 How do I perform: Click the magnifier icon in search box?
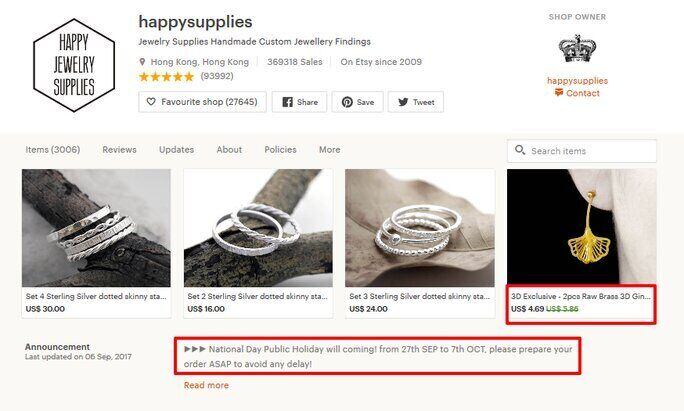pos(520,150)
